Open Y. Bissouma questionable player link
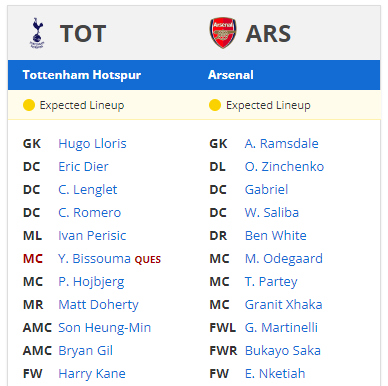The height and width of the screenshot is (386, 388). click(94, 259)
